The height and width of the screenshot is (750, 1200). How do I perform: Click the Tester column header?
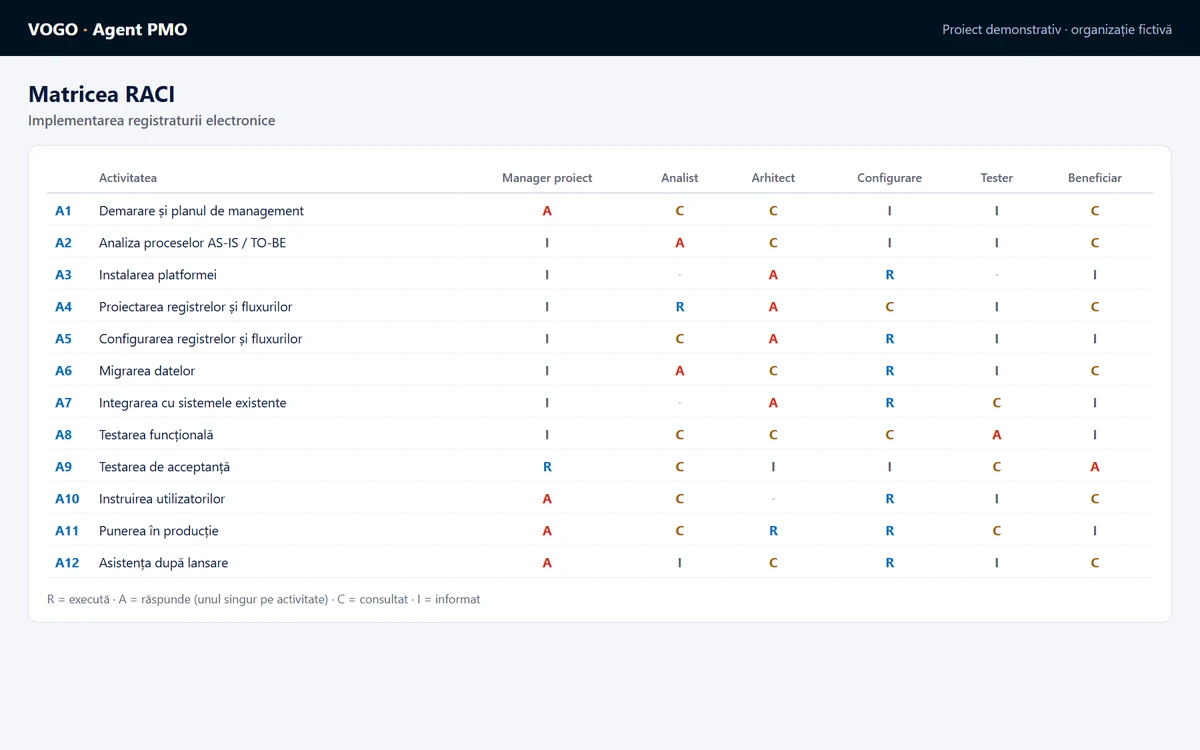click(x=996, y=178)
